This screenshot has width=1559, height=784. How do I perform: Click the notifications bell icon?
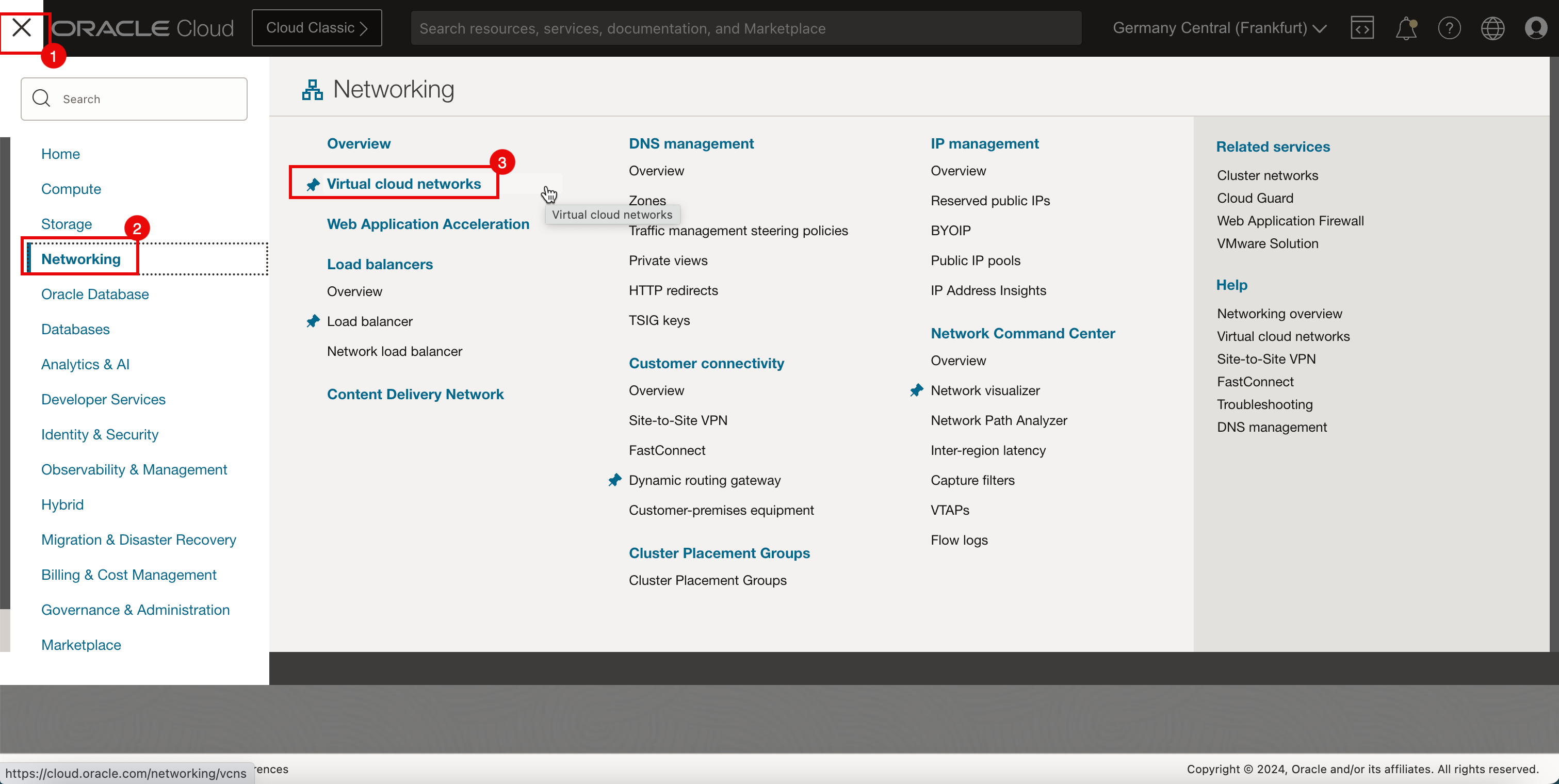(1406, 27)
